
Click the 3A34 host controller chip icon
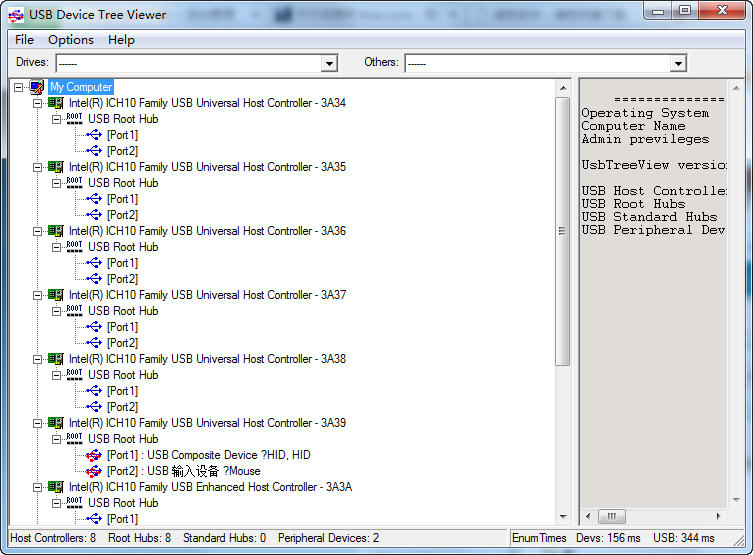56,103
